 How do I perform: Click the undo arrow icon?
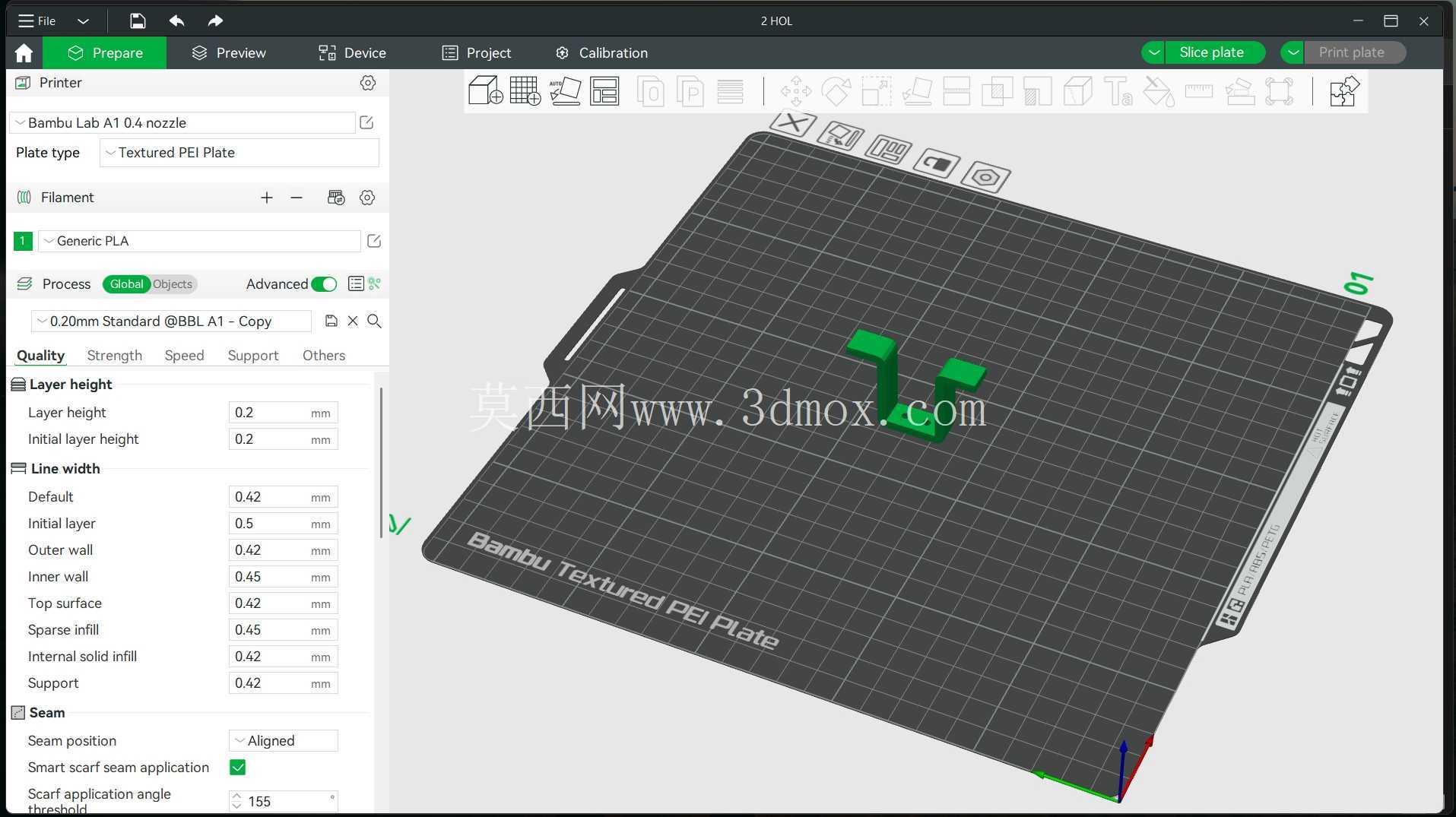coord(176,21)
